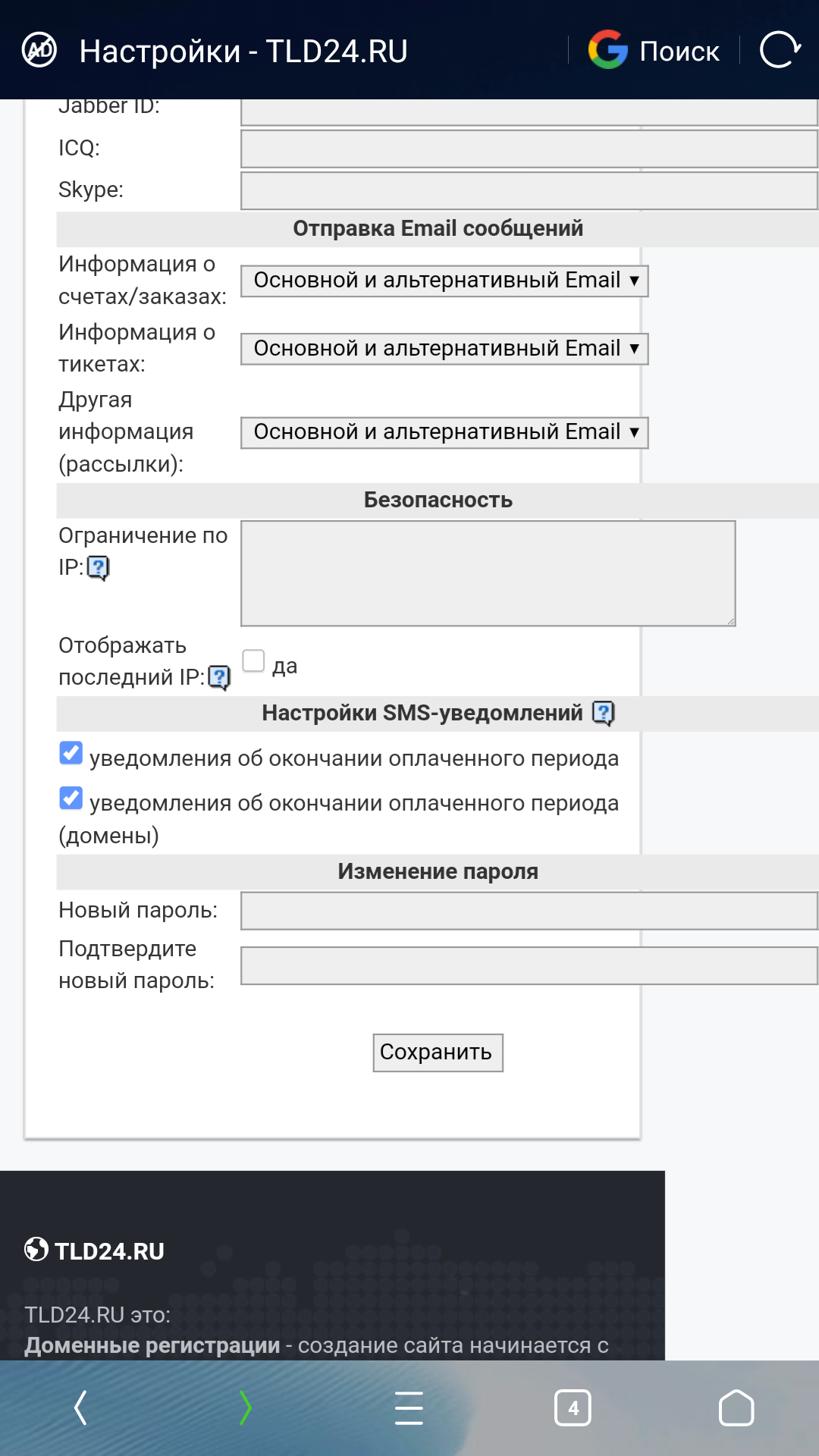Open tickets information email dropdown
Viewport: 819px width, 1456px height.
coord(444,349)
